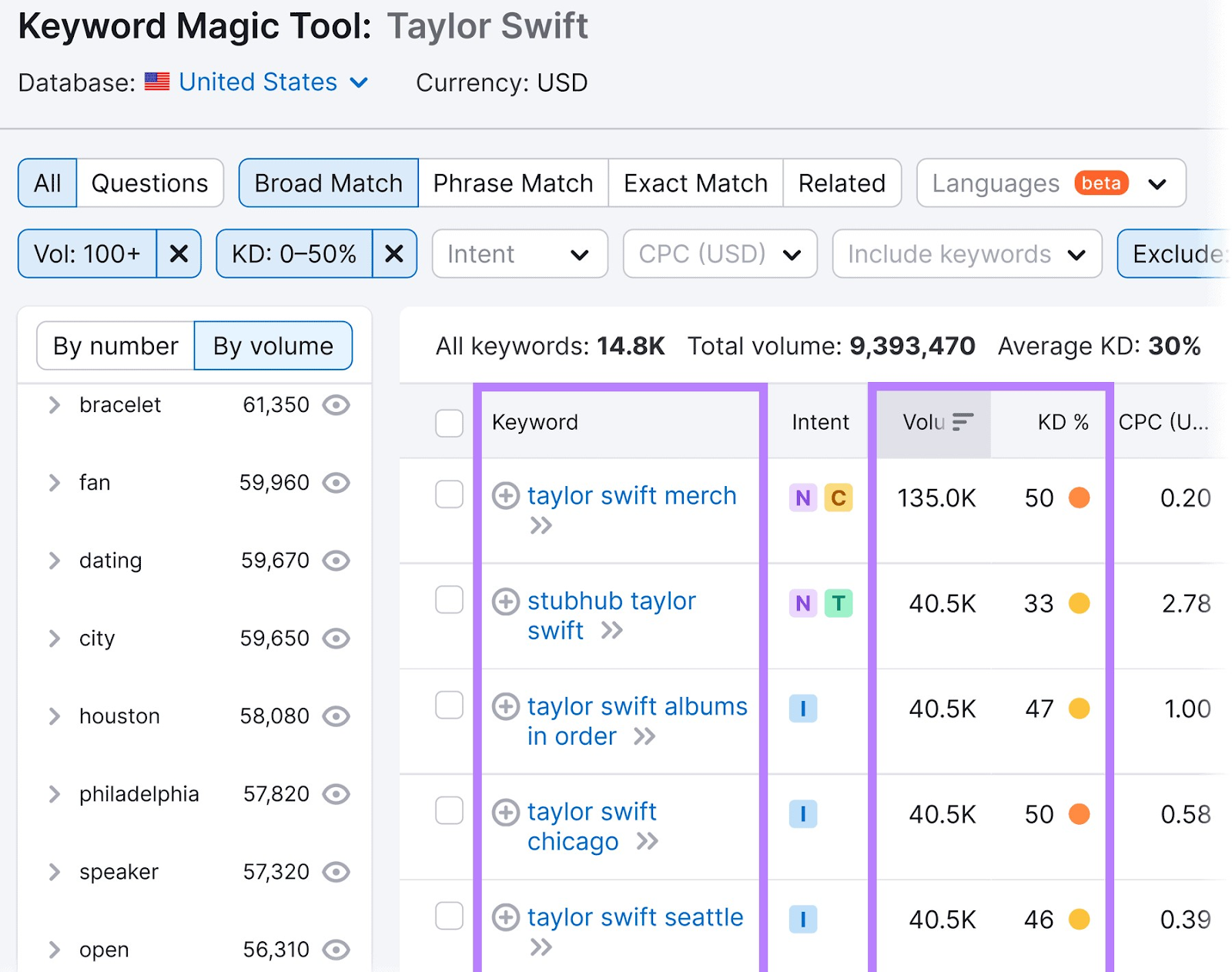
Task: Open the Languages dropdown
Action: 1050,183
